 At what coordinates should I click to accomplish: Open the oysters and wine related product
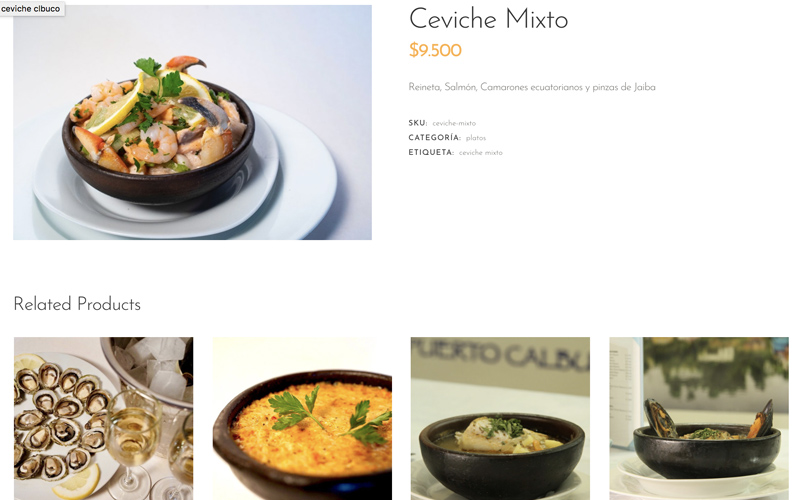(x=104, y=418)
